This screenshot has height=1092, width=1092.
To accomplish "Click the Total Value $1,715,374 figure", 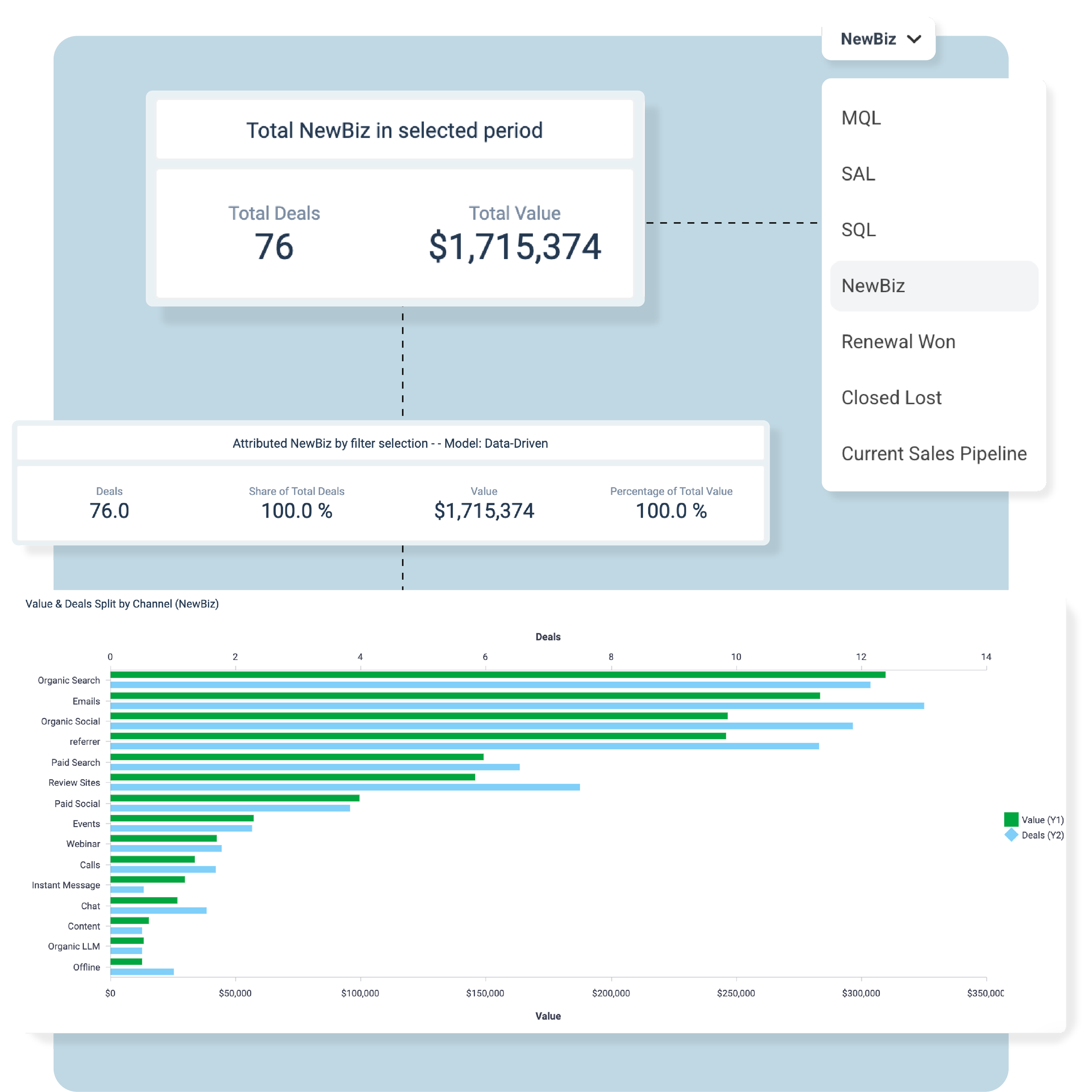I will point(515,247).
